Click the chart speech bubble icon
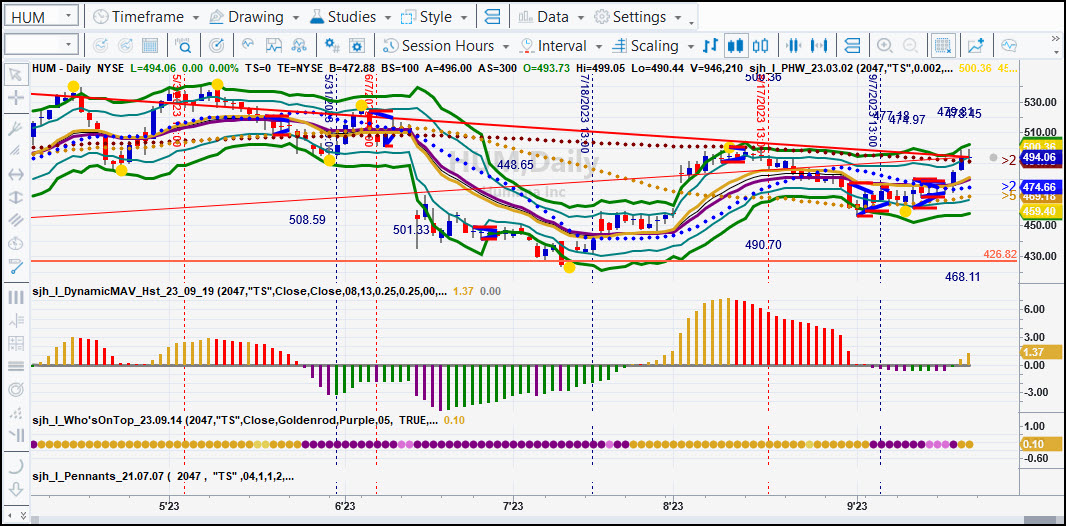The height and width of the screenshot is (526, 1066). coord(1008,46)
